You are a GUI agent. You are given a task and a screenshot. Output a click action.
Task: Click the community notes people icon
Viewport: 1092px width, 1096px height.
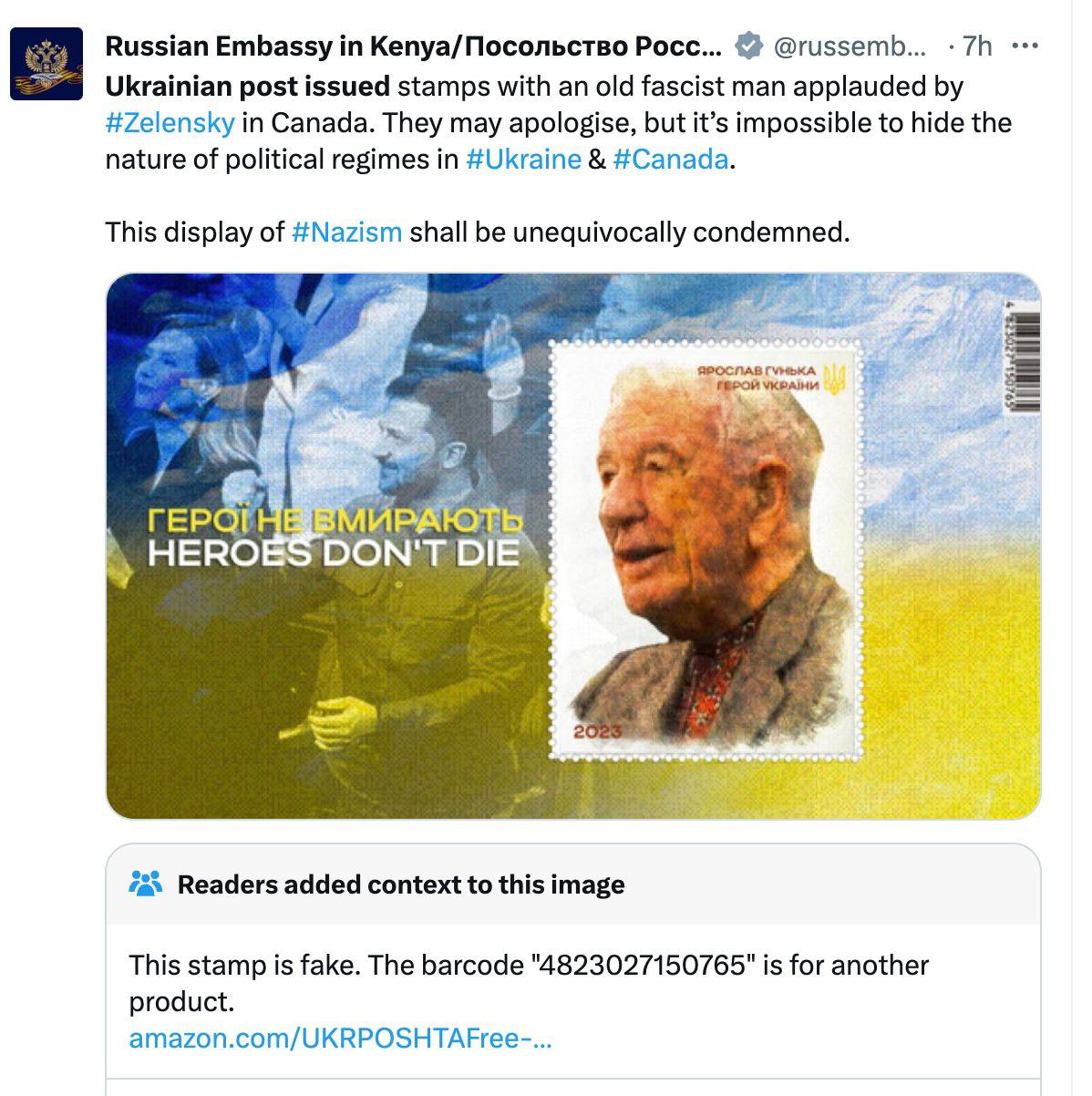click(x=146, y=884)
